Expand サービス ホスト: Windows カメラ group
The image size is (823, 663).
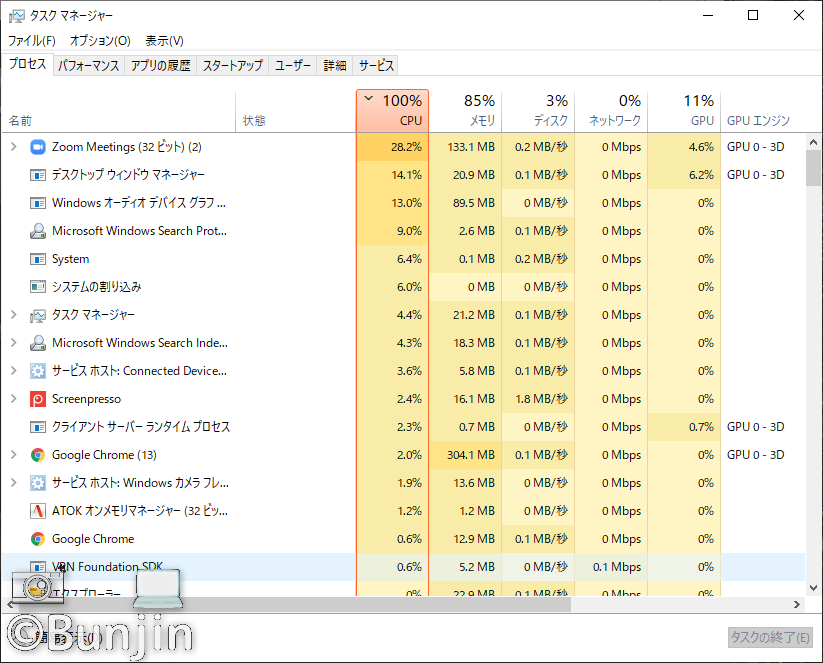(x=14, y=483)
